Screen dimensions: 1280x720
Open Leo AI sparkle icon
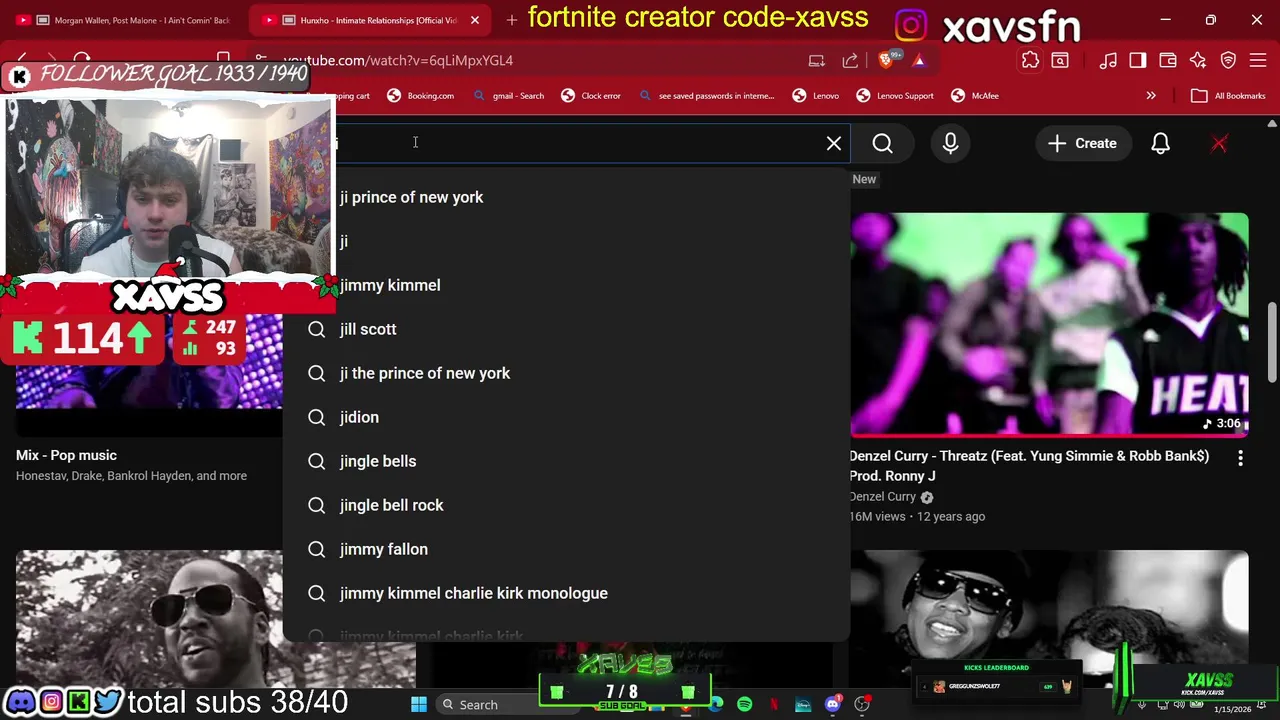tap(1198, 60)
